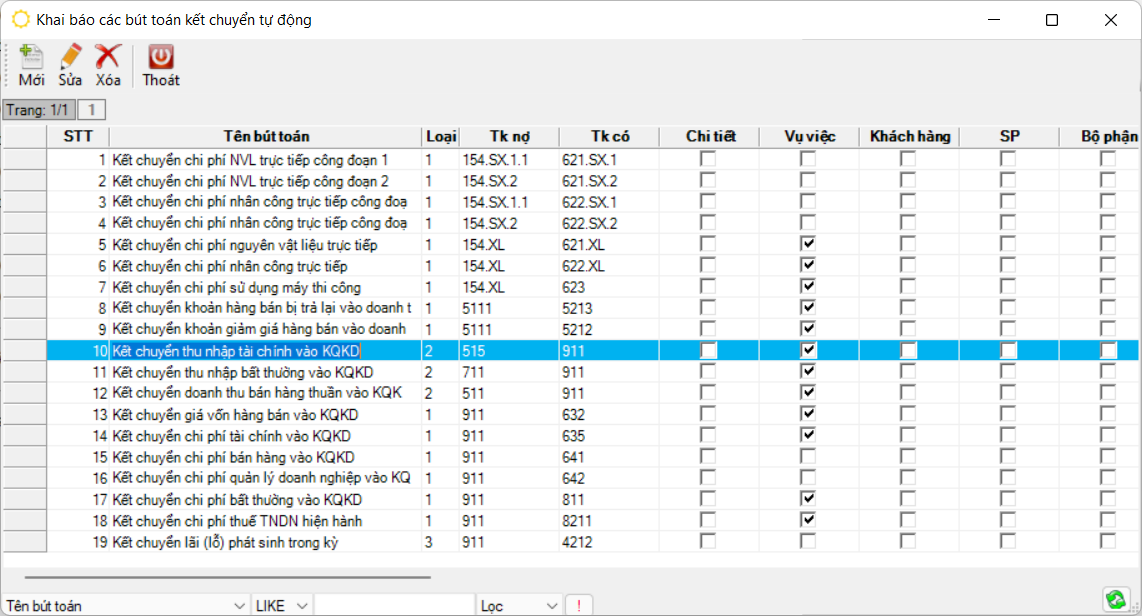Screen dimensions: 1142x616
Task: Expand the LIKE operator dropdown
Action: point(302,606)
